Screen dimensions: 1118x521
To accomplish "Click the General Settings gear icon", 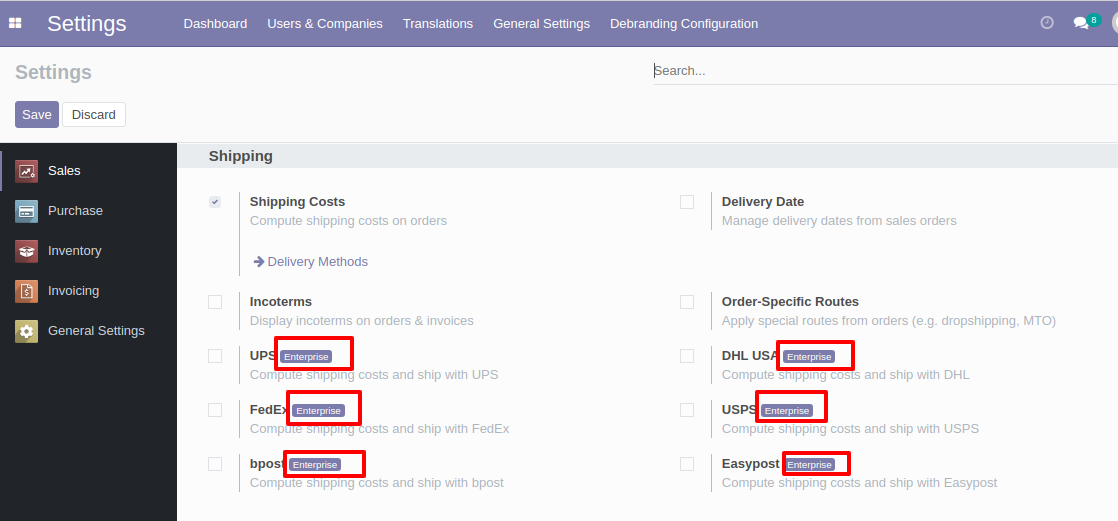I will [x=26, y=331].
